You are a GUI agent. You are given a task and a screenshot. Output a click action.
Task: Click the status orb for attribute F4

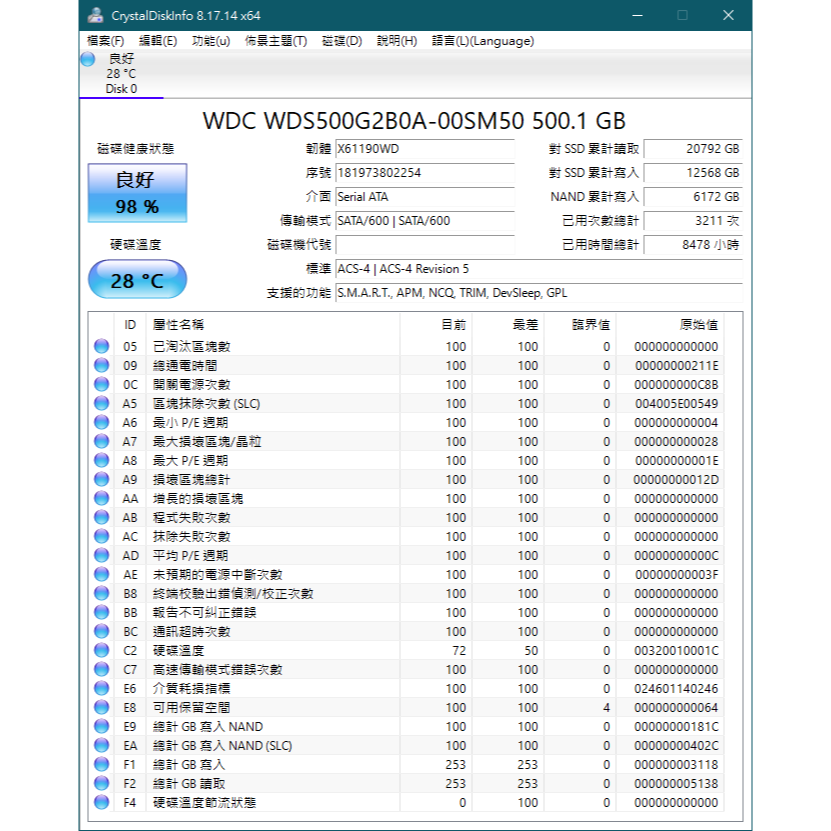tap(101, 802)
